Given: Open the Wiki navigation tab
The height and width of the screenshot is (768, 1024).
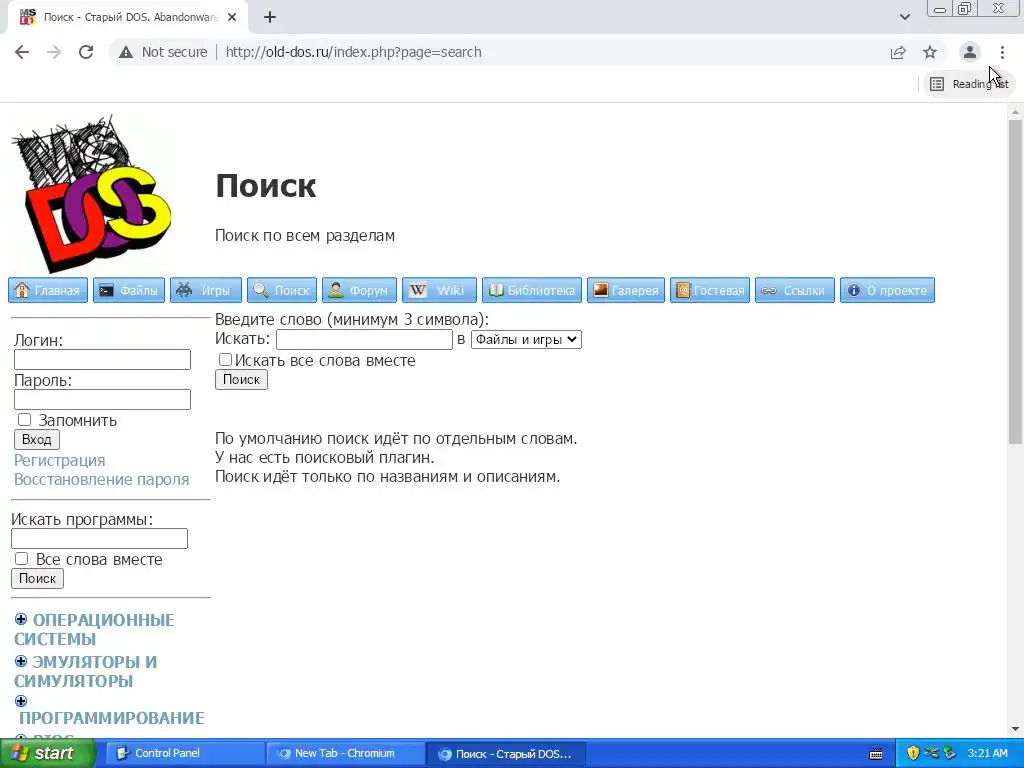Looking at the screenshot, I should [x=440, y=290].
